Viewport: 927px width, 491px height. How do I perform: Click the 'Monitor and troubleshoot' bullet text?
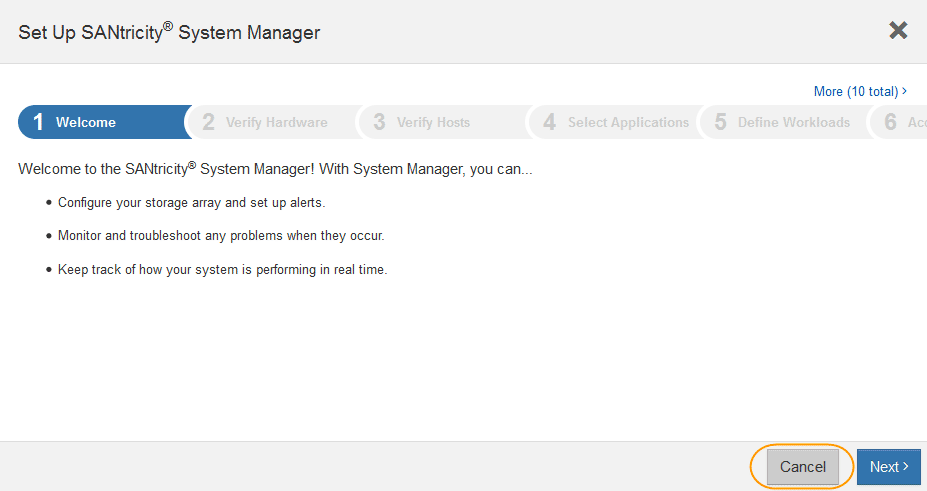click(221, 236)
